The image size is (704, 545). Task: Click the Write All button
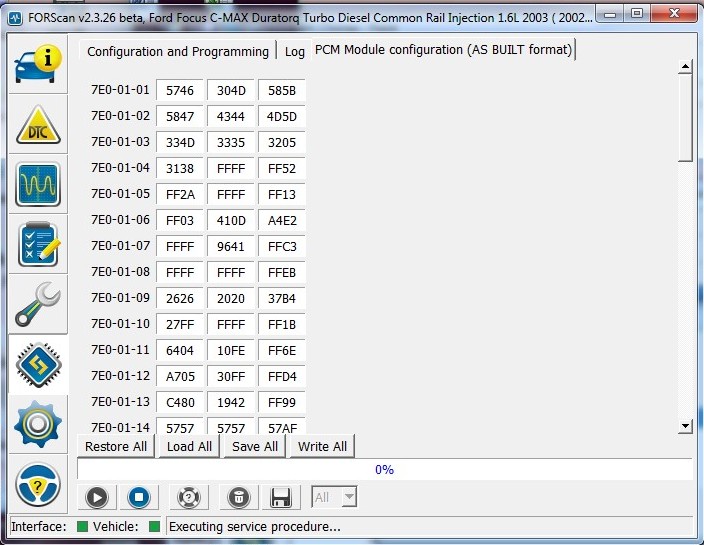321,446
